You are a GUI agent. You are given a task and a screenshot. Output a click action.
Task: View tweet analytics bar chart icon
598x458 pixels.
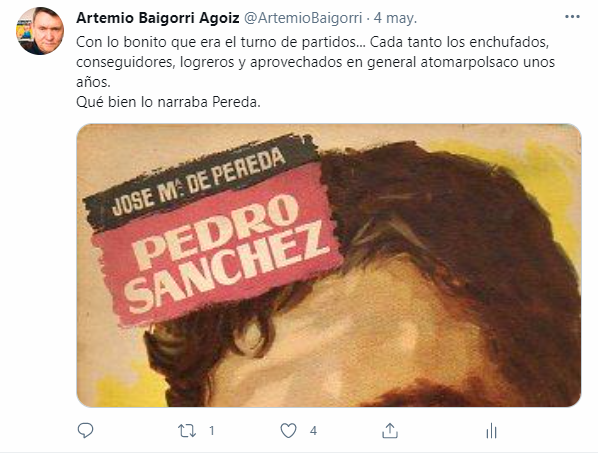pos(491,431)
